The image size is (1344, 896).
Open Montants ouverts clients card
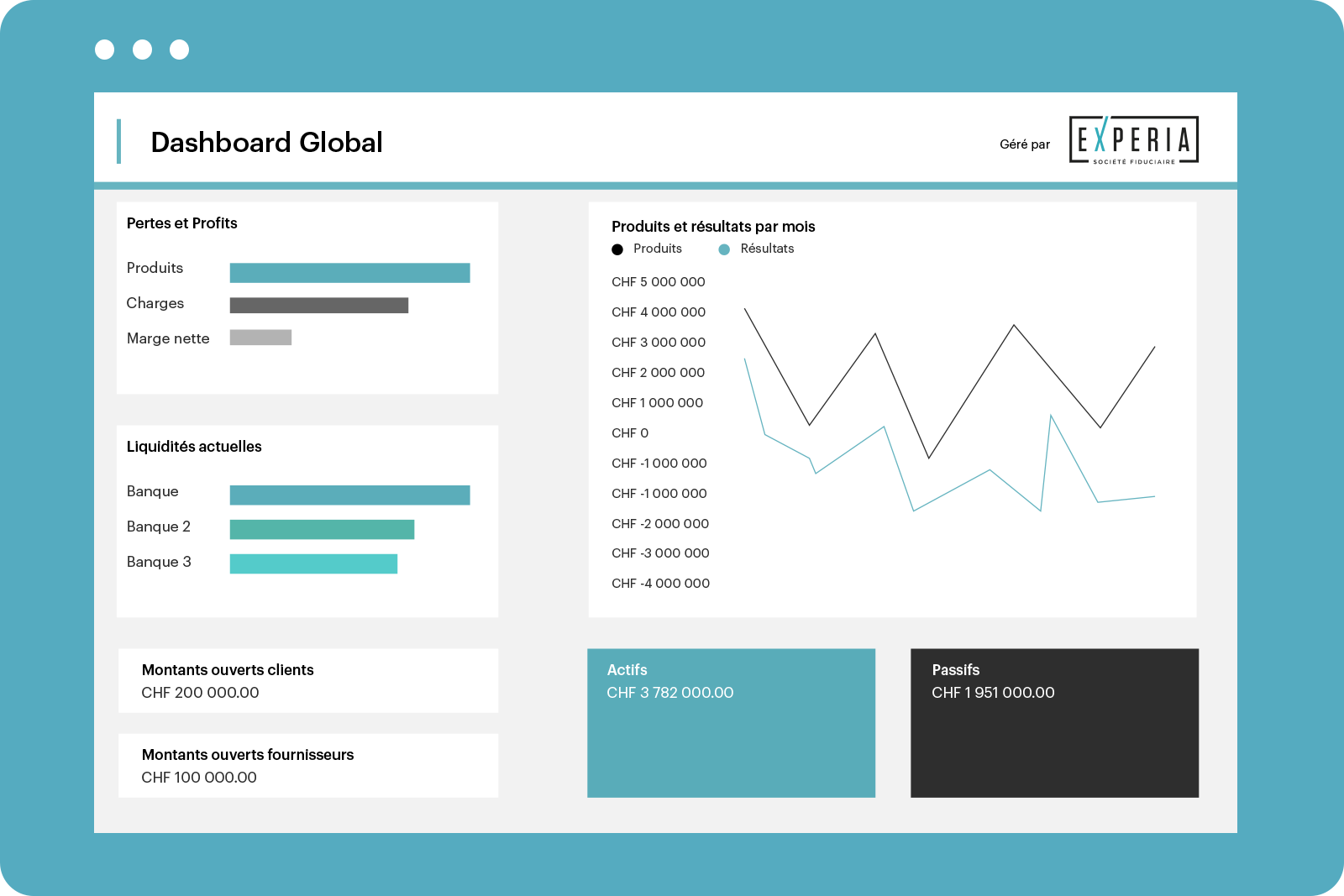coord(308,681)
